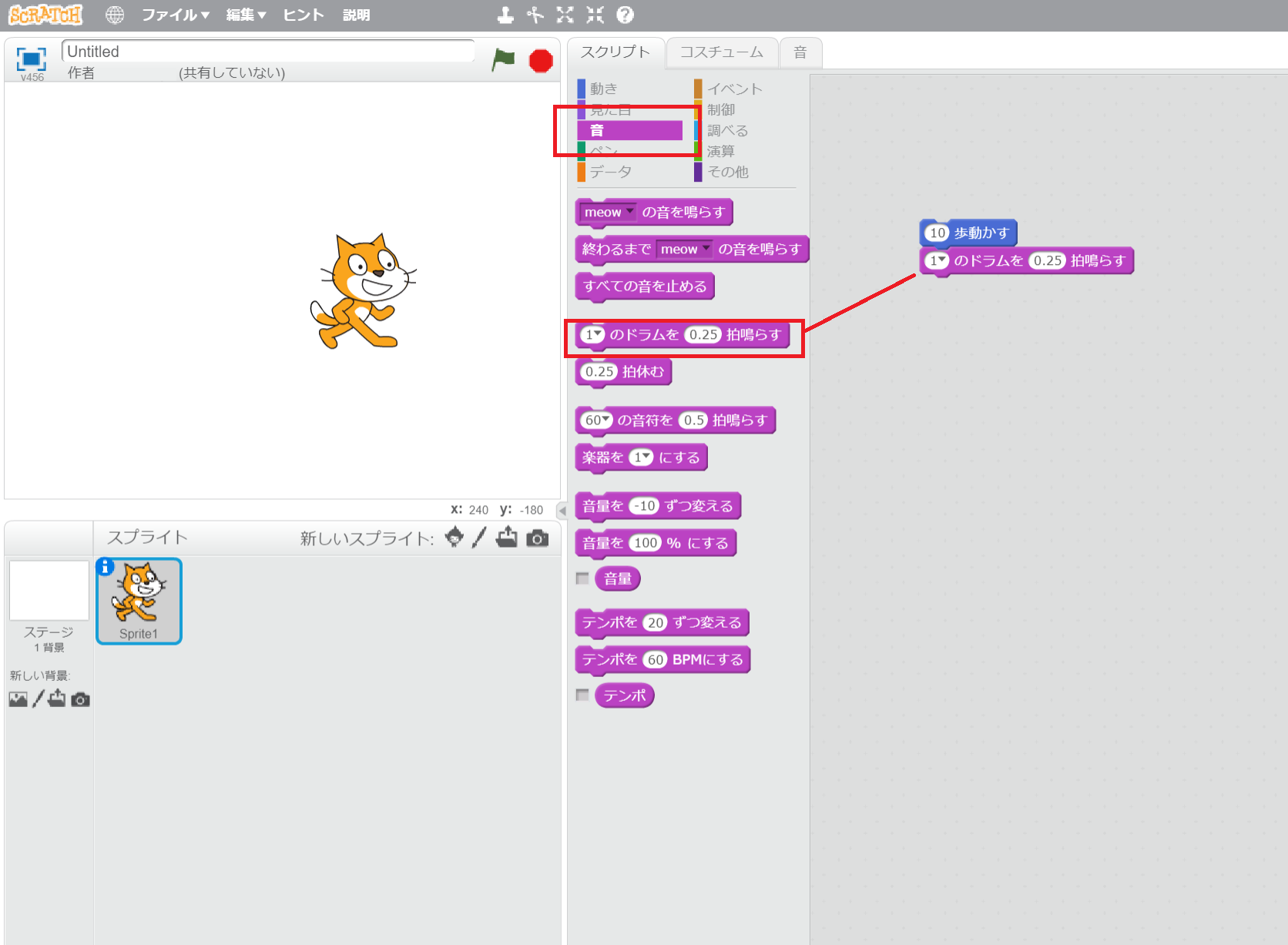Choose new sprite from library

(454, 537)
